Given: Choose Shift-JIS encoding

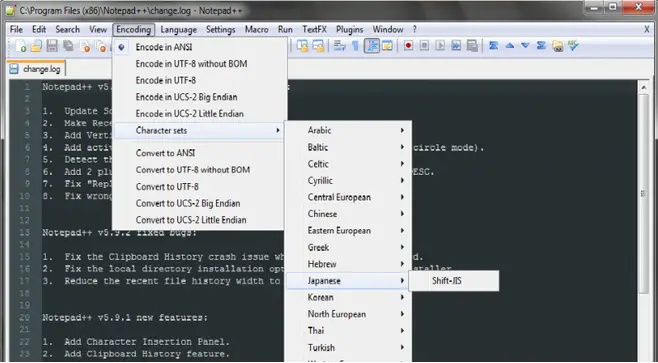Looking at the screenshot, I should point(454,281).
